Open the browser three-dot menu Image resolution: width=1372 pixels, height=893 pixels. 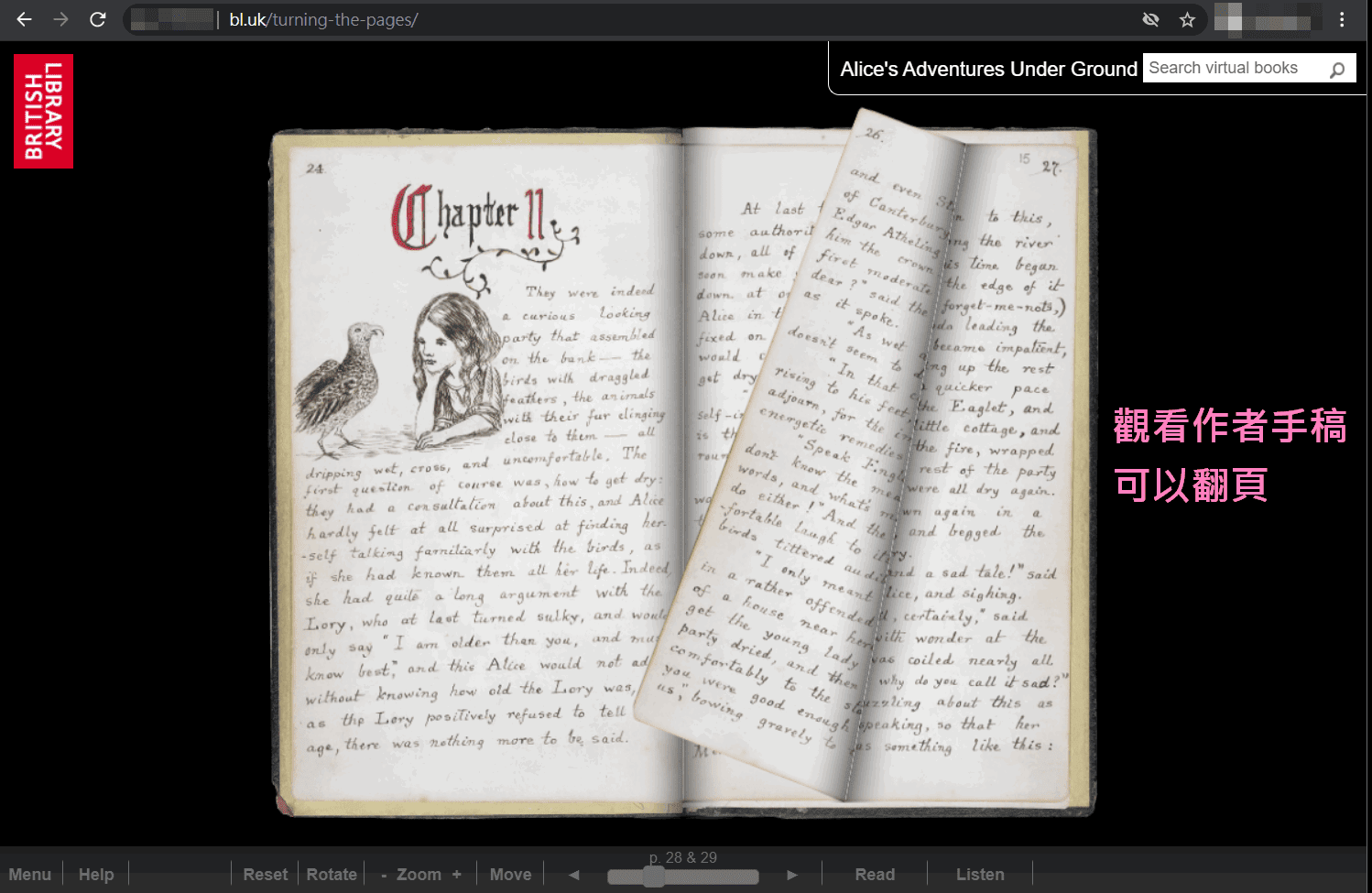coord(1342,19)
